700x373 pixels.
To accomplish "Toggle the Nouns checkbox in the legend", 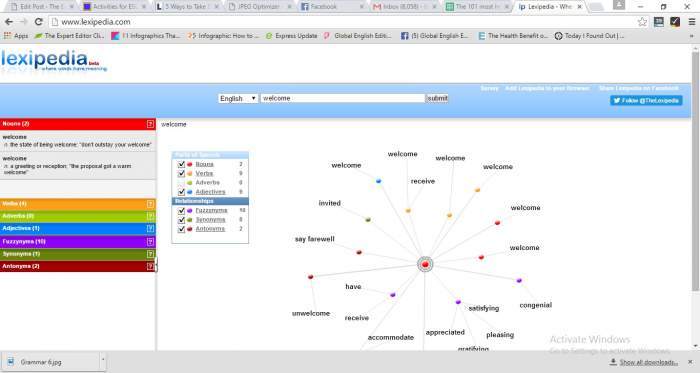I will [181, 164].
